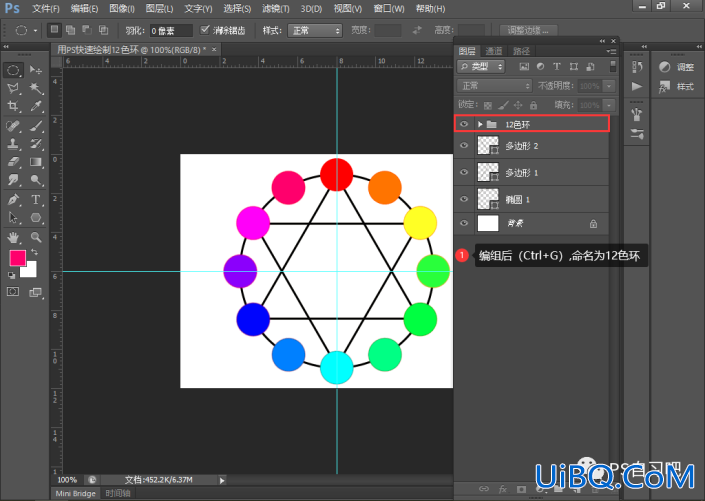Viewport: 705px width, 501px height.
Task: Select the Magic Wand tool
Action: (36, 88)
